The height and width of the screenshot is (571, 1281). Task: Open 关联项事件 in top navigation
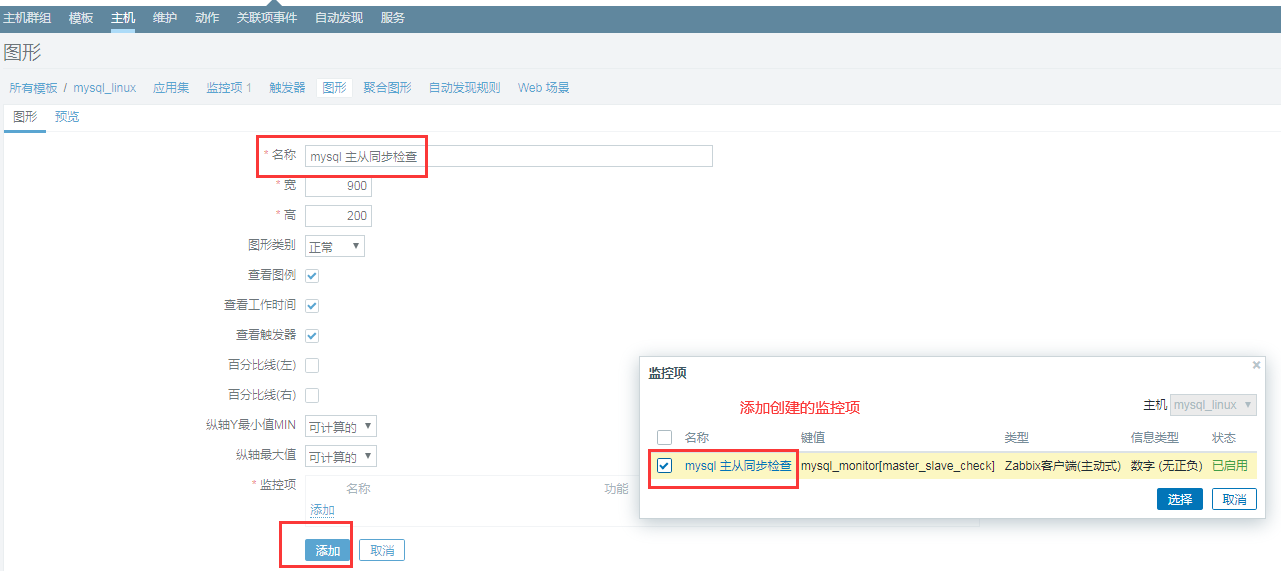tap(267, 18)
